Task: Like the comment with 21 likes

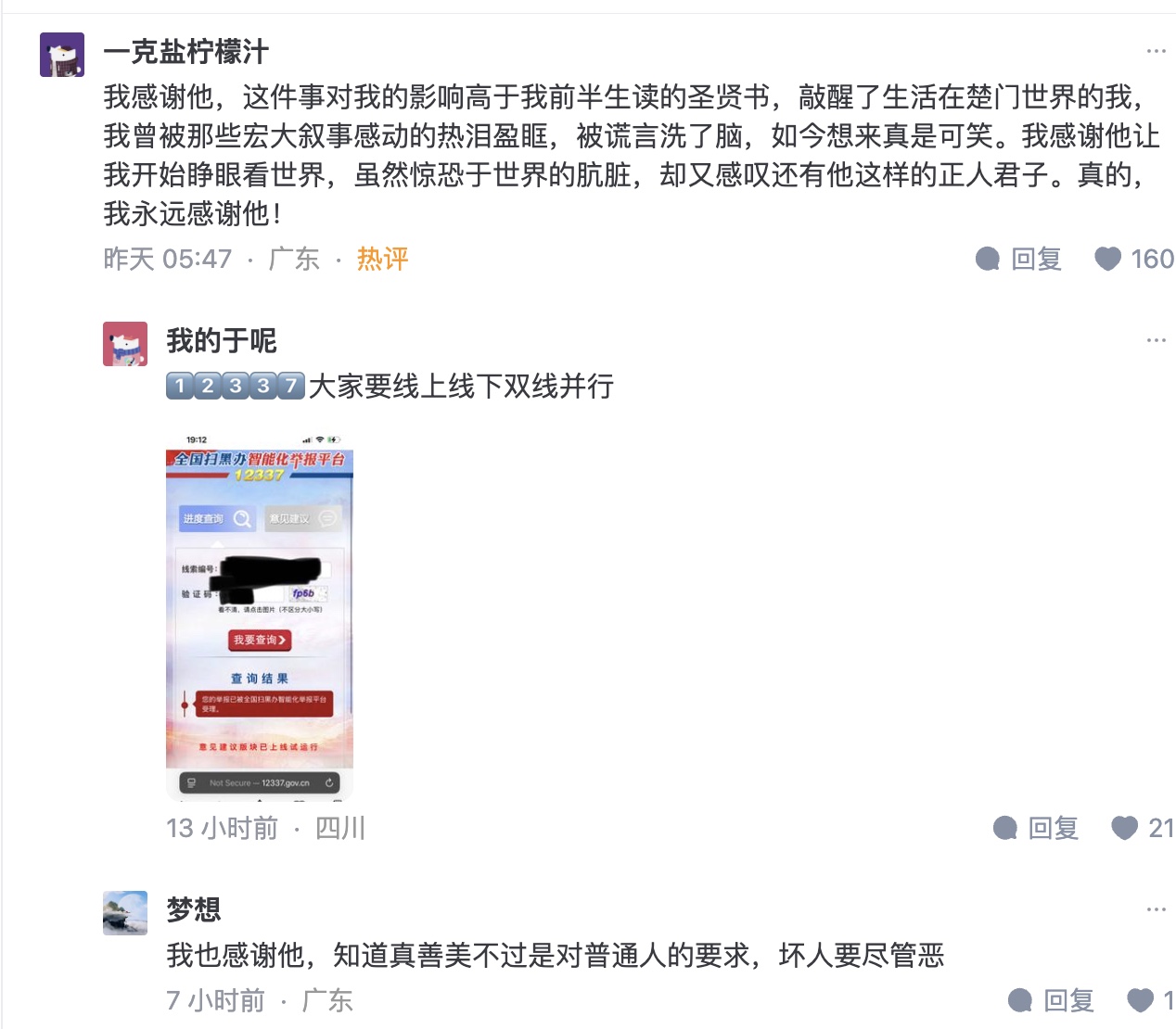Action: [1124, 827]
